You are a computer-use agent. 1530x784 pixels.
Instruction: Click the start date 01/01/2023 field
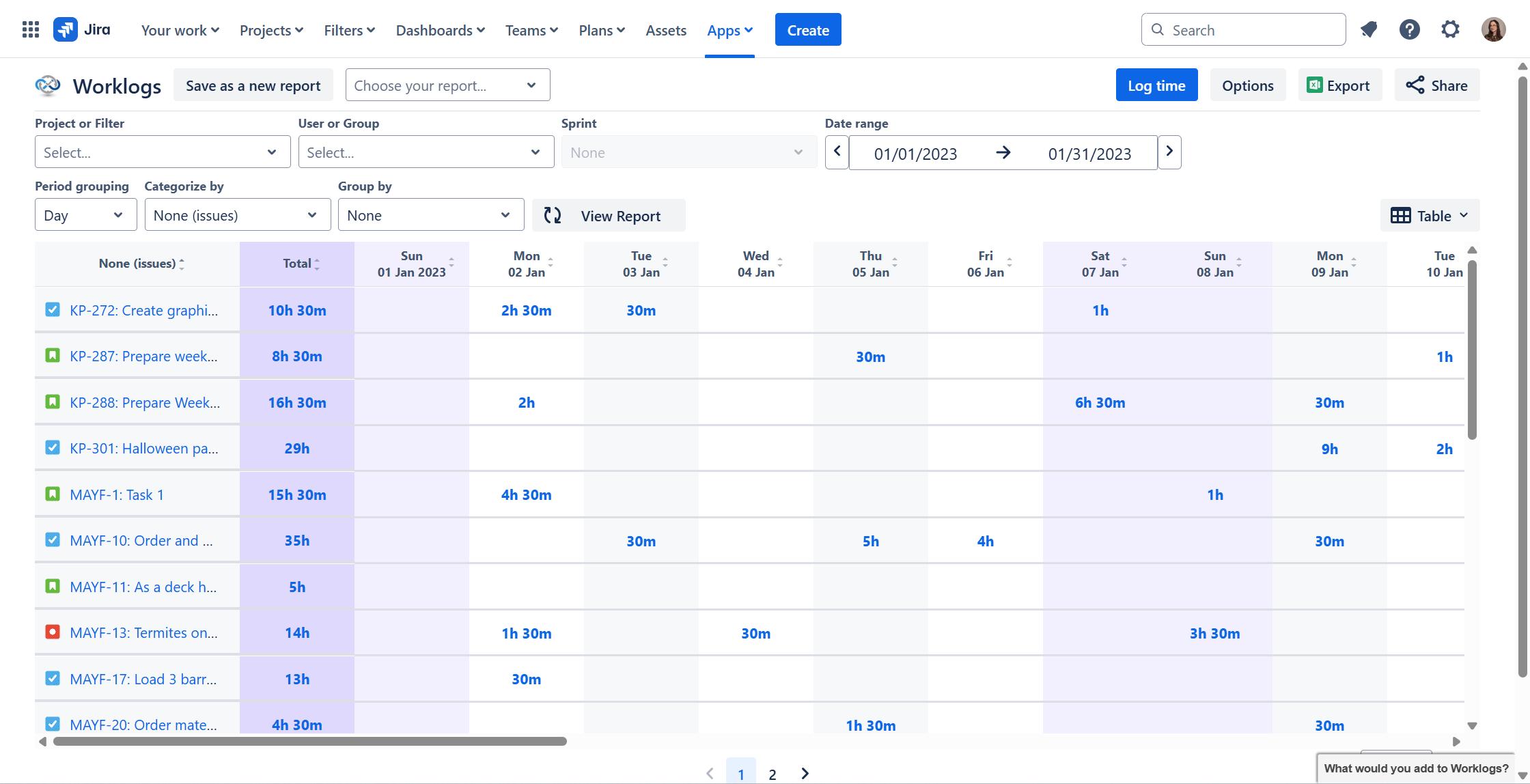(915, 153)
